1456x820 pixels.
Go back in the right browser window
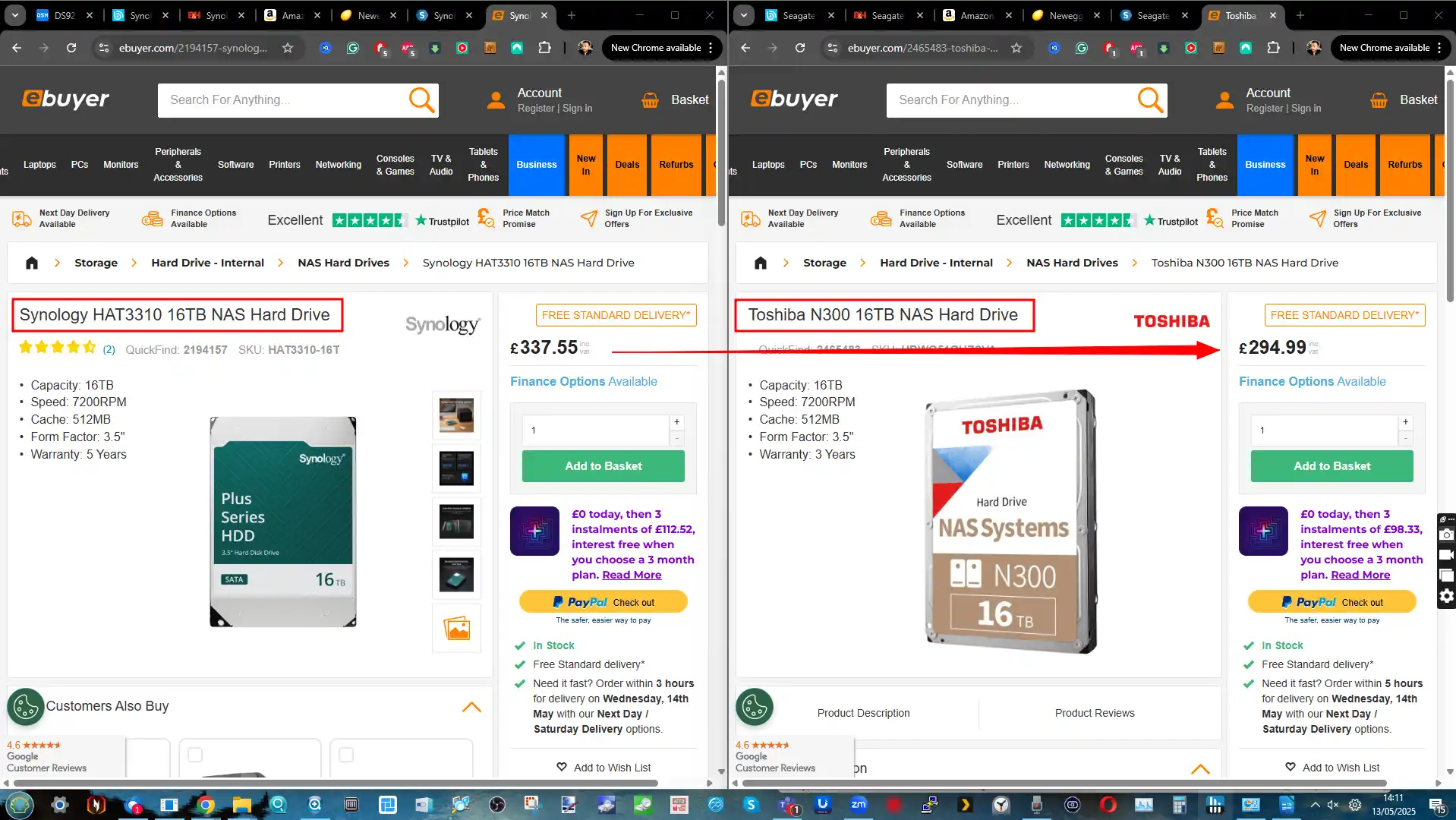coord(745,48)
